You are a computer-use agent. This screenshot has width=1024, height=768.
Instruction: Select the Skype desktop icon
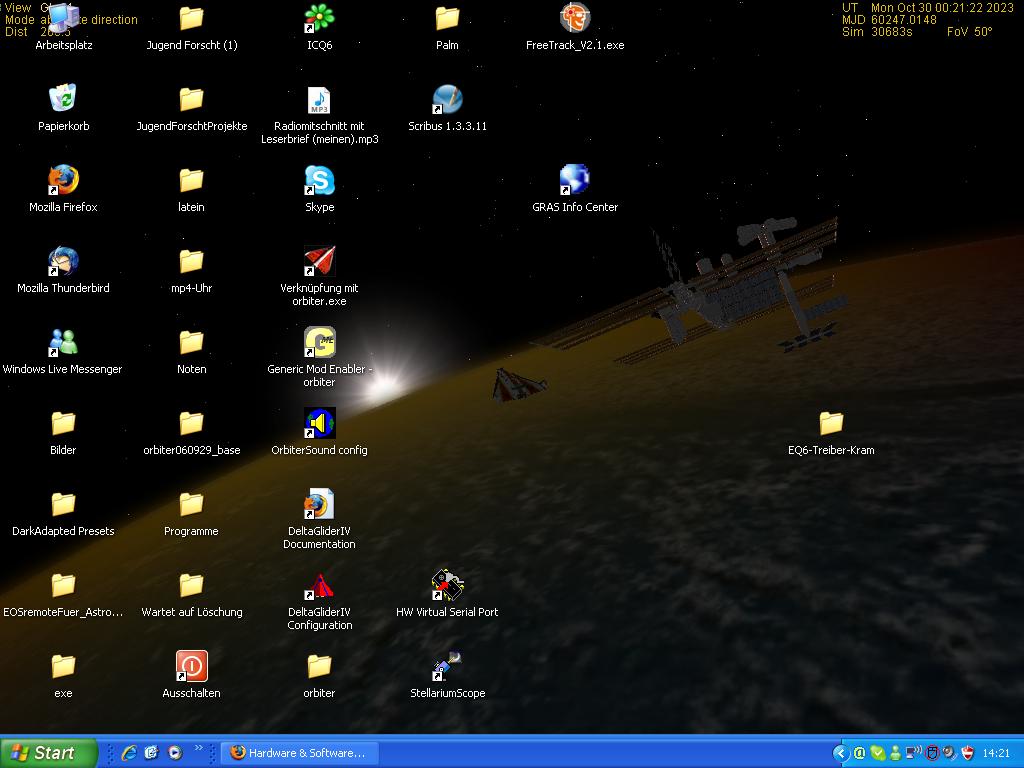pos(319,181)
